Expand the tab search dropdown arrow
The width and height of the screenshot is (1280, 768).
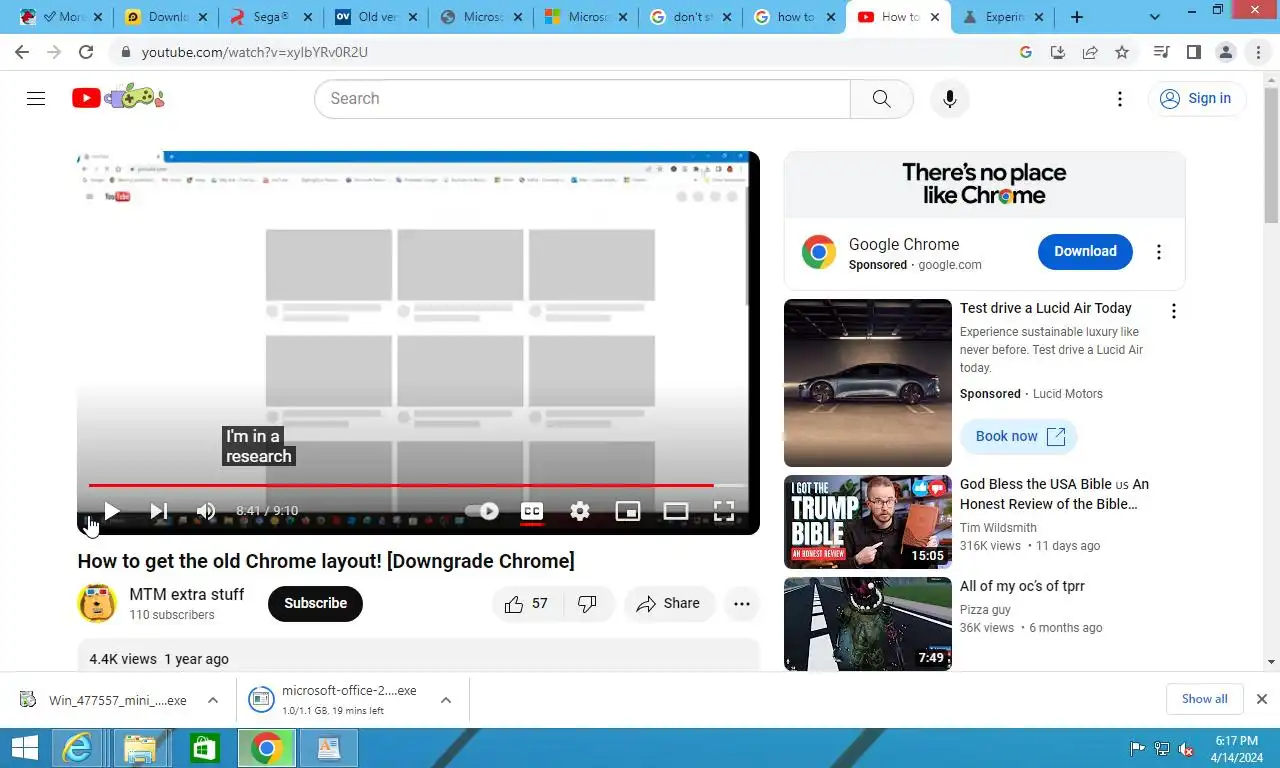(1155, 17)
